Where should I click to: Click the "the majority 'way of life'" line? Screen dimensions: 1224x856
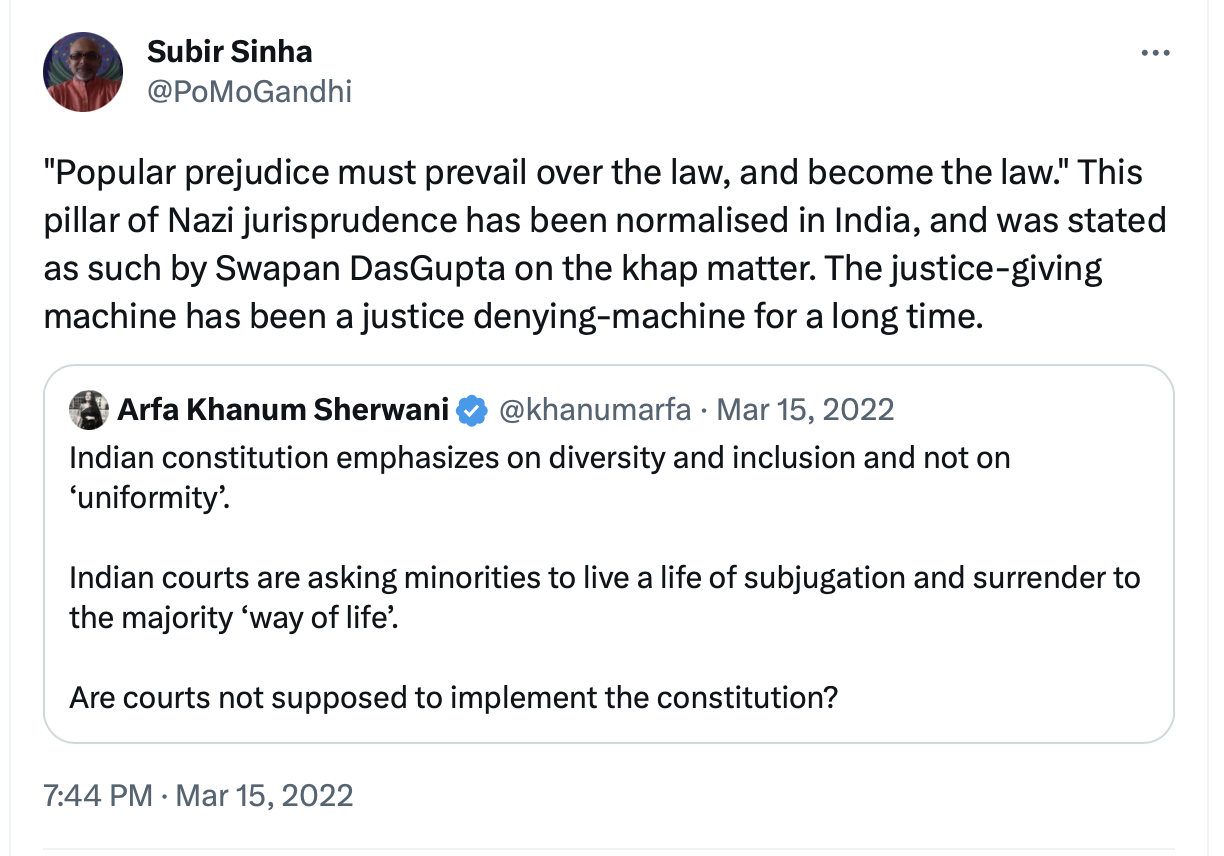[240, 616]
